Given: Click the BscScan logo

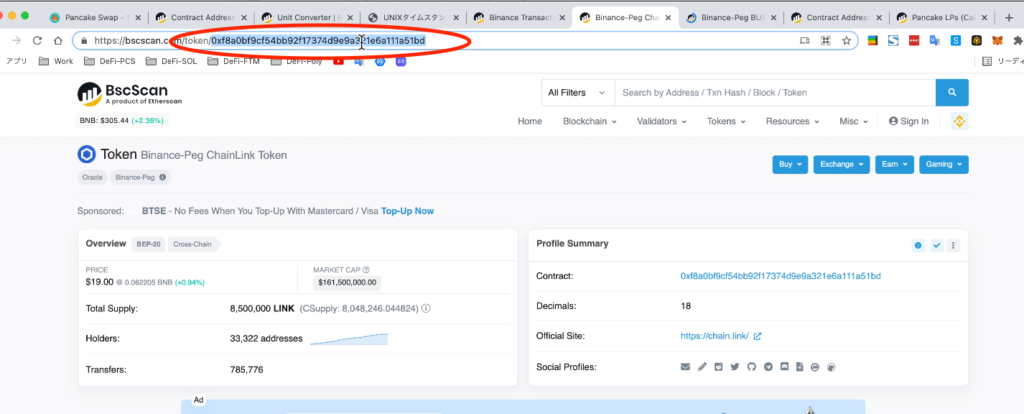Looking at the screenshot, I should pos(130,93).
